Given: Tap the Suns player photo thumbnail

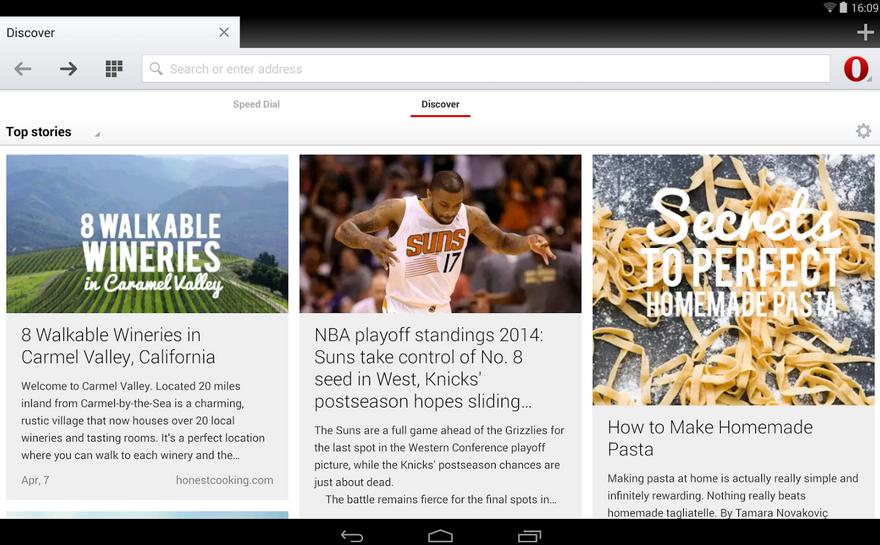Looking at the screenshot, I should click(x=440, y=233).
